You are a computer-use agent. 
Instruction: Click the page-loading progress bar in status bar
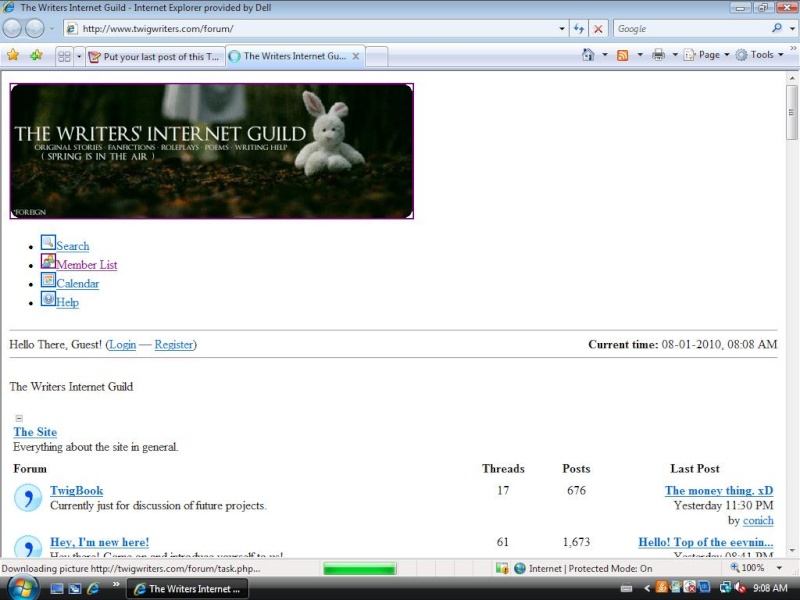360,568
